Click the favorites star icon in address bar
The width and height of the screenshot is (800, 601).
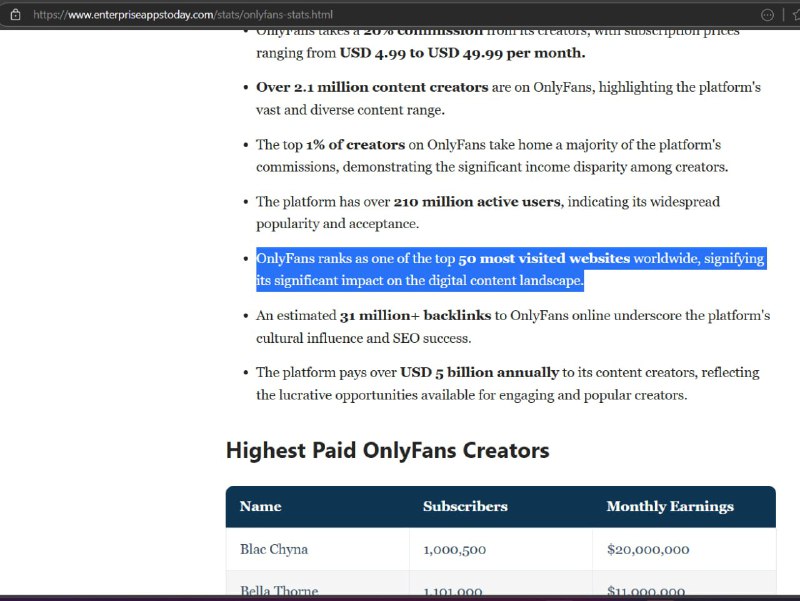point(796,15)
